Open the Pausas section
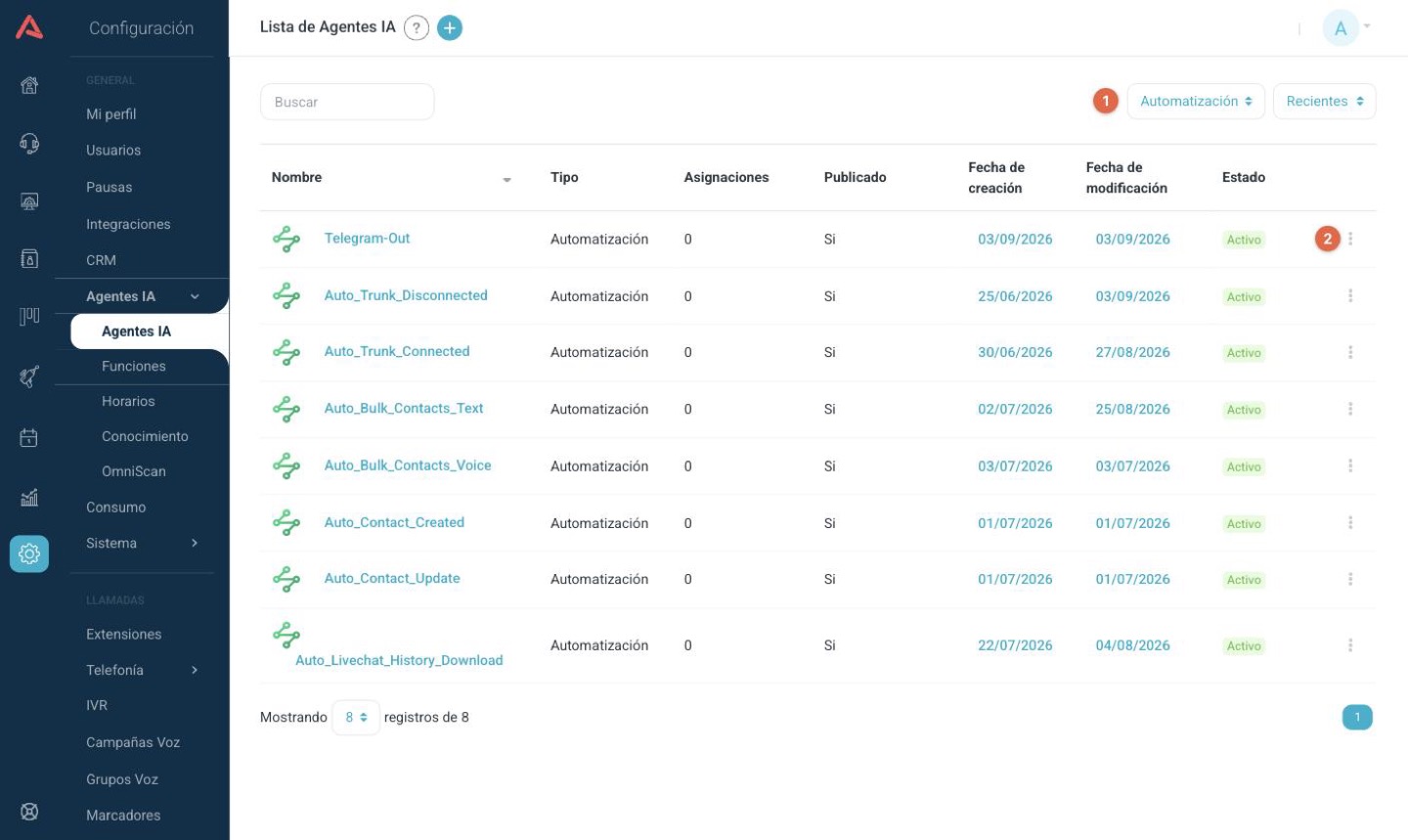This screenshot has height=840, width=1408. pos(109,187)
